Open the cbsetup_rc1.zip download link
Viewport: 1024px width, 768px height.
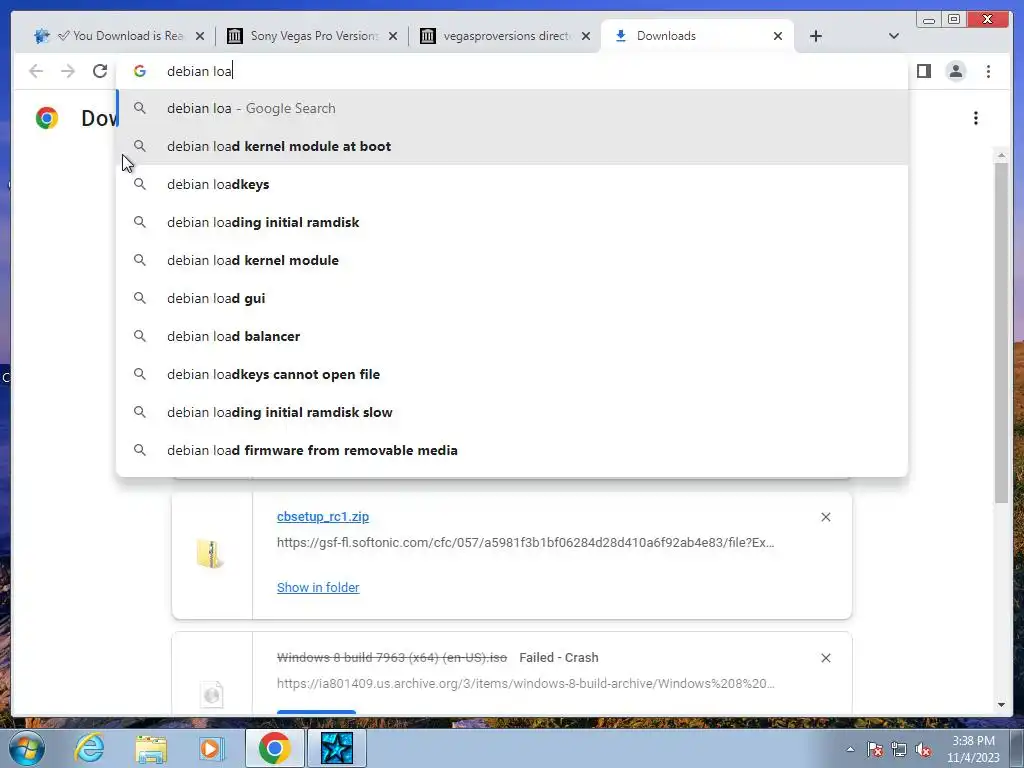tap(323, 517)
